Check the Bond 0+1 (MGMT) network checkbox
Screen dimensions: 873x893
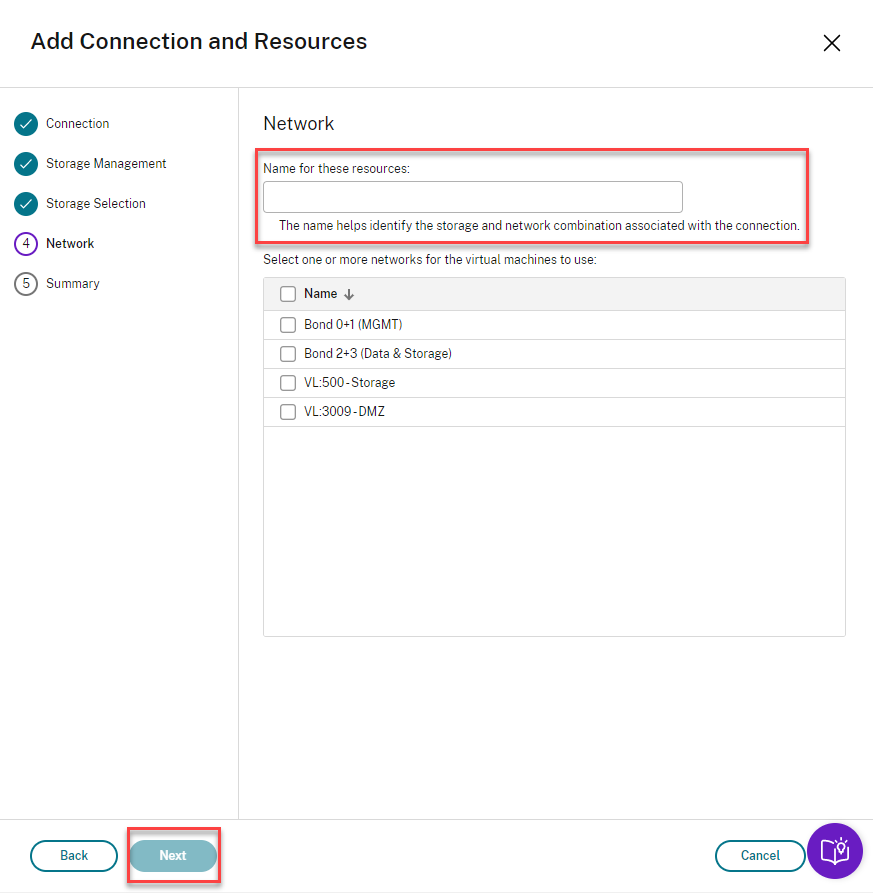tap(288, 325)
